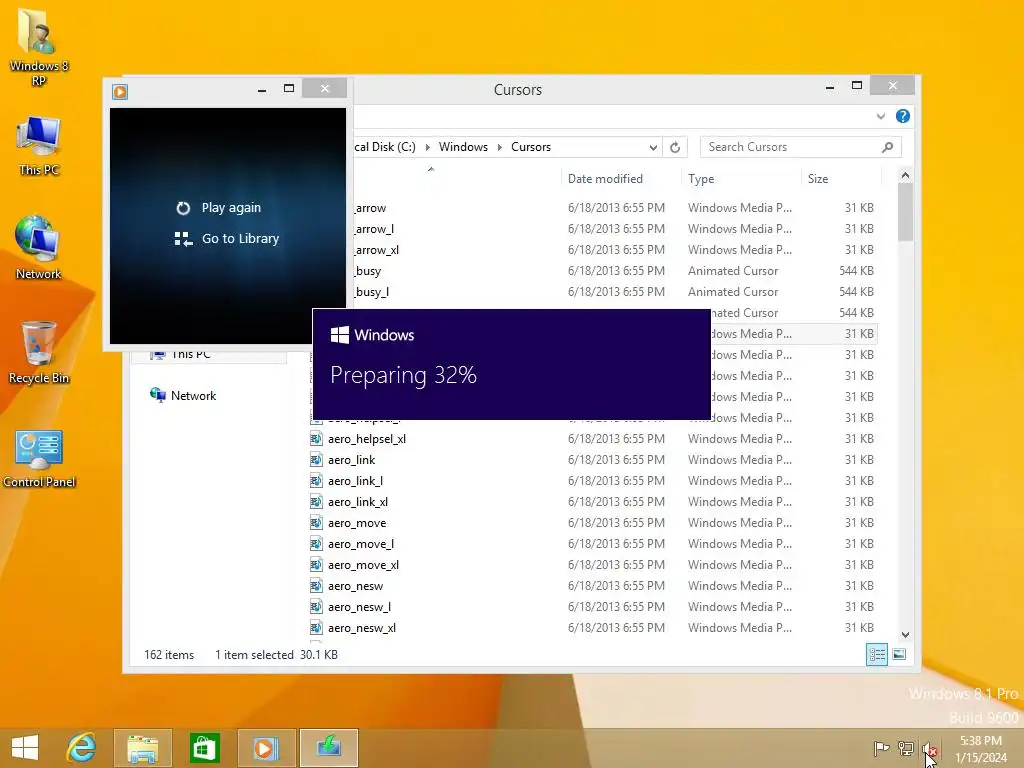1024x768 pixels.
Task: Click the aero_move file icon
Action: pyautogui.click(x=316, y=523)
